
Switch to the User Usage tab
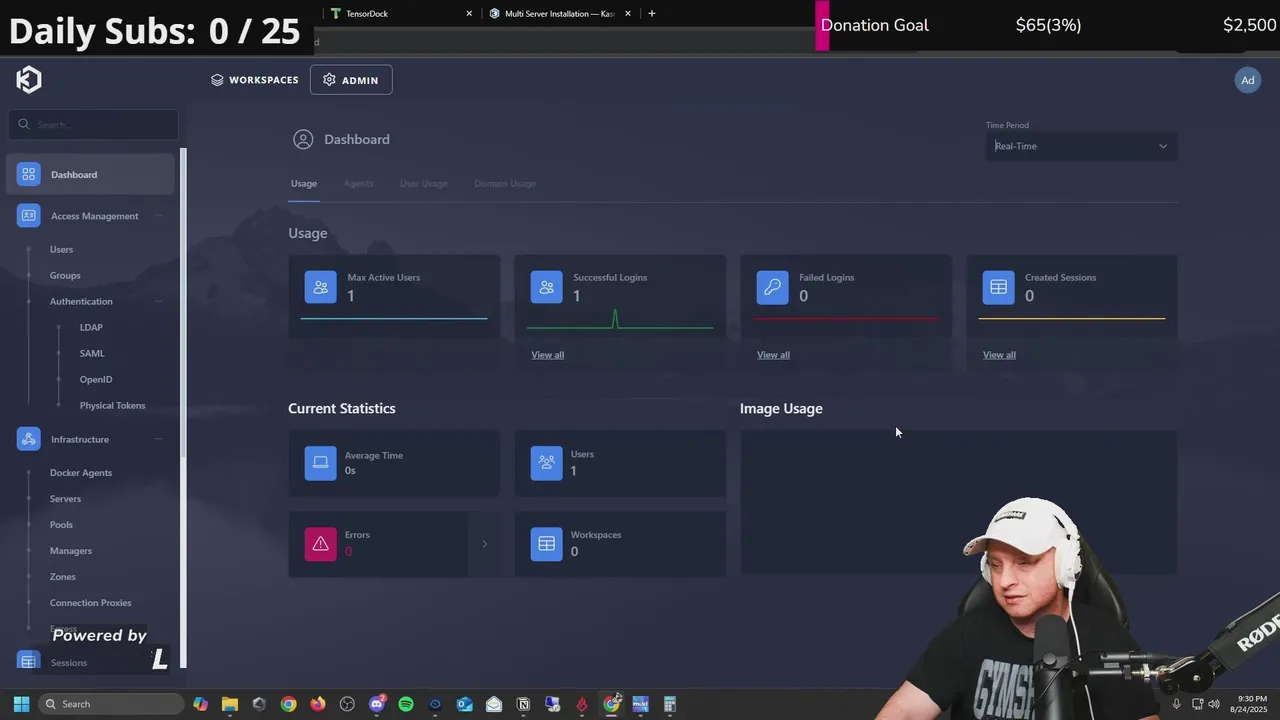[424, 184]
